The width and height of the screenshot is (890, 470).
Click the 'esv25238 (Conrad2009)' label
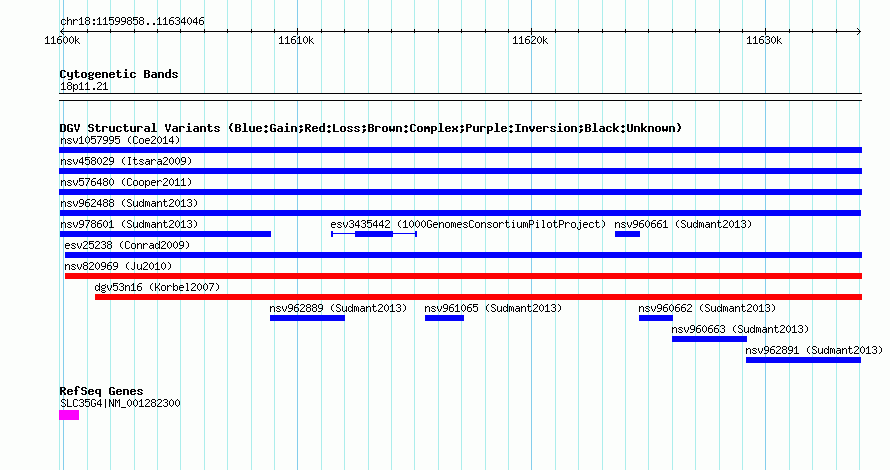tap(127, 245)
